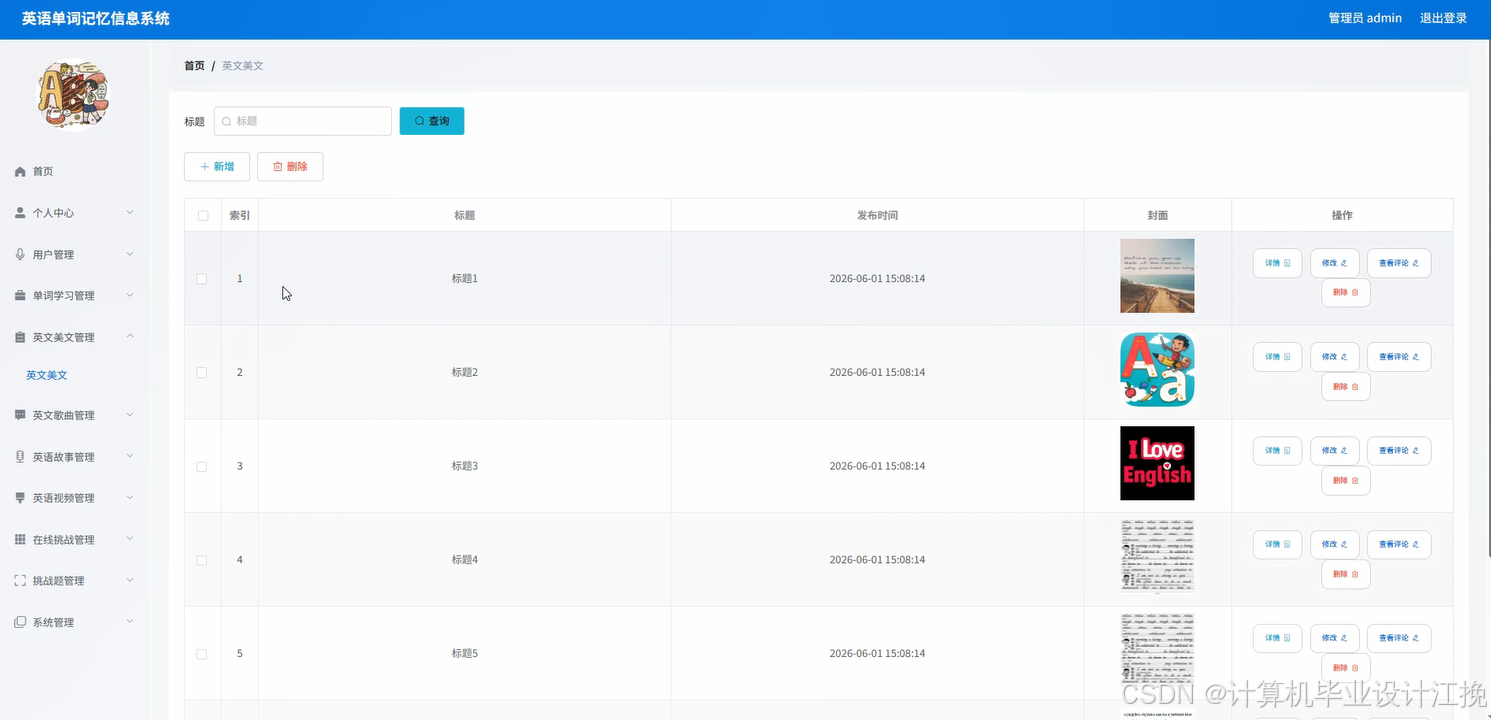Click 修改 for 标题1 row

1334,263
